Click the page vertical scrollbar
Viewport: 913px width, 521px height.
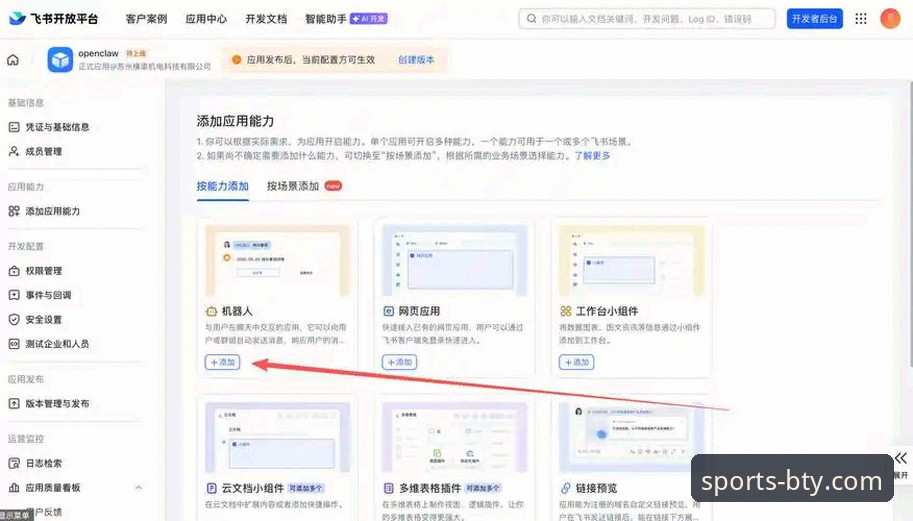pos(909,224)
